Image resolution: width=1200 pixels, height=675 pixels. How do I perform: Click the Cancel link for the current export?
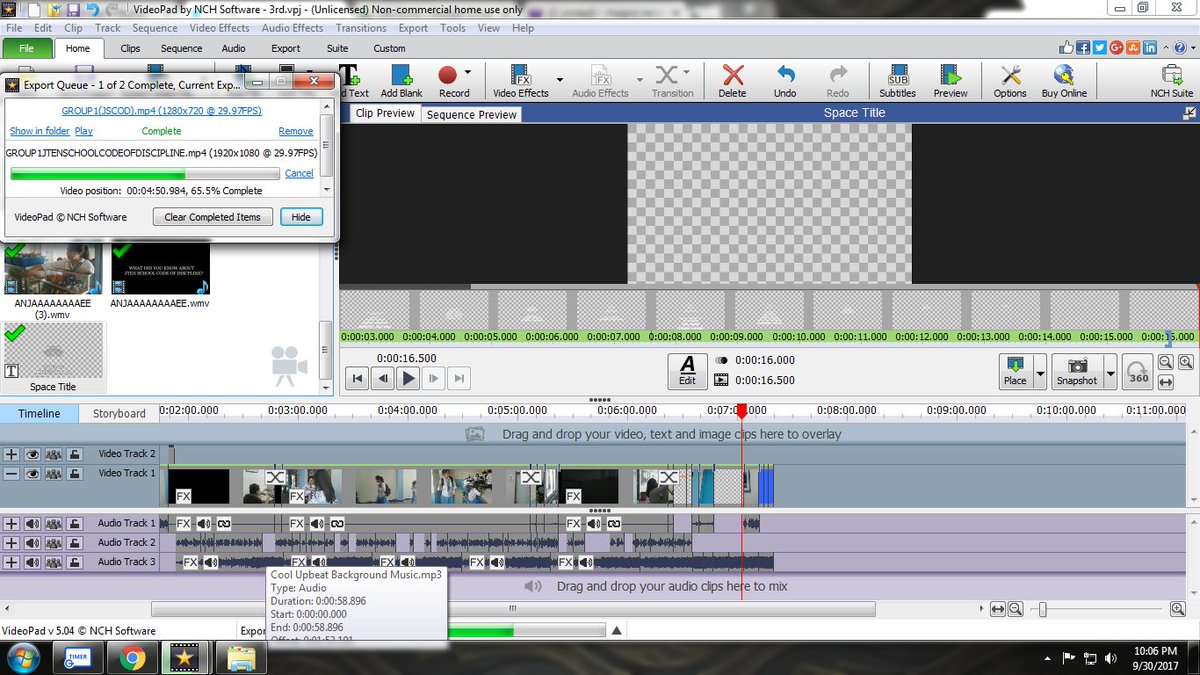point(299,173)
